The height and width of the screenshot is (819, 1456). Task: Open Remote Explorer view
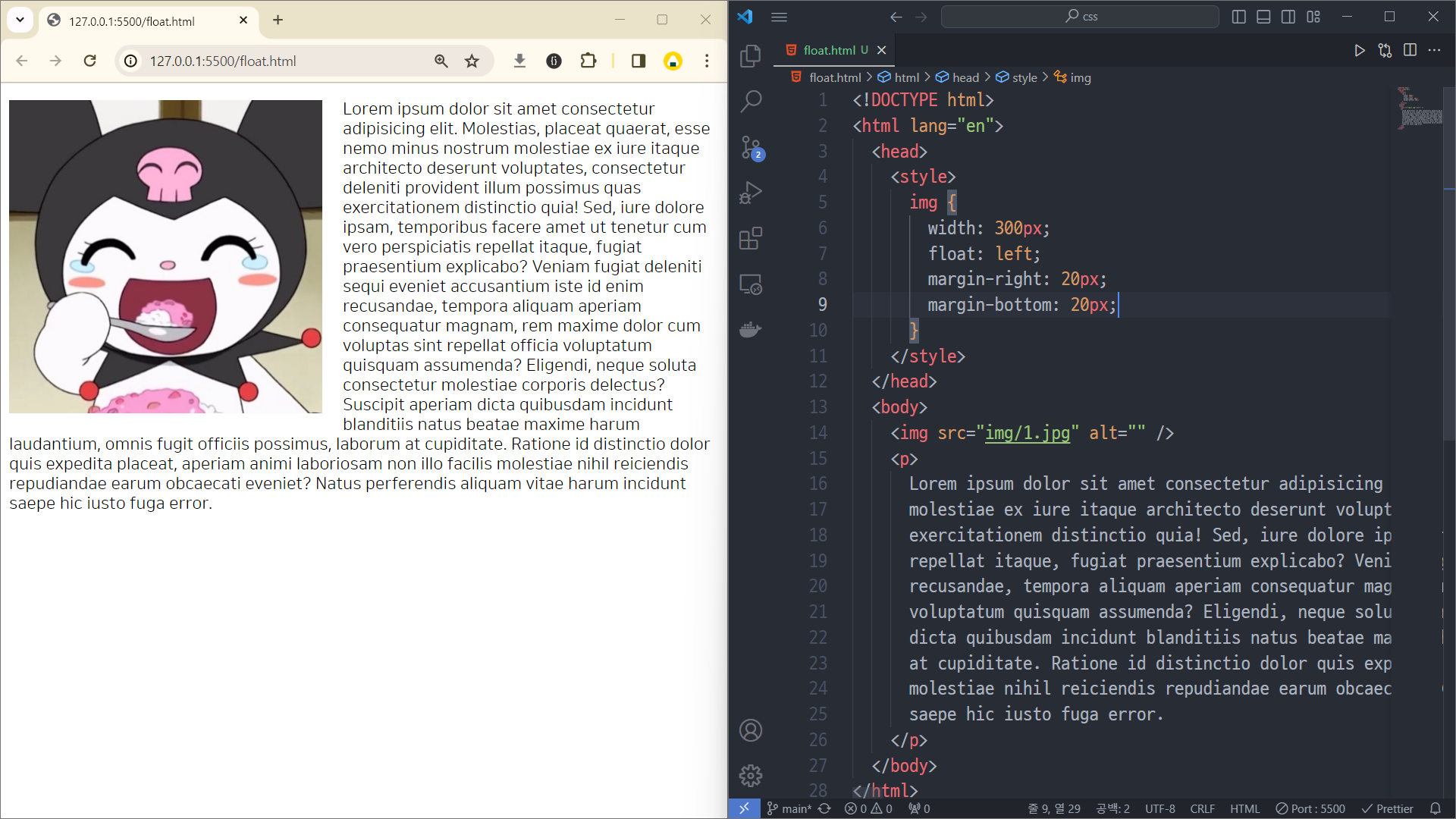tap(750, 284)
